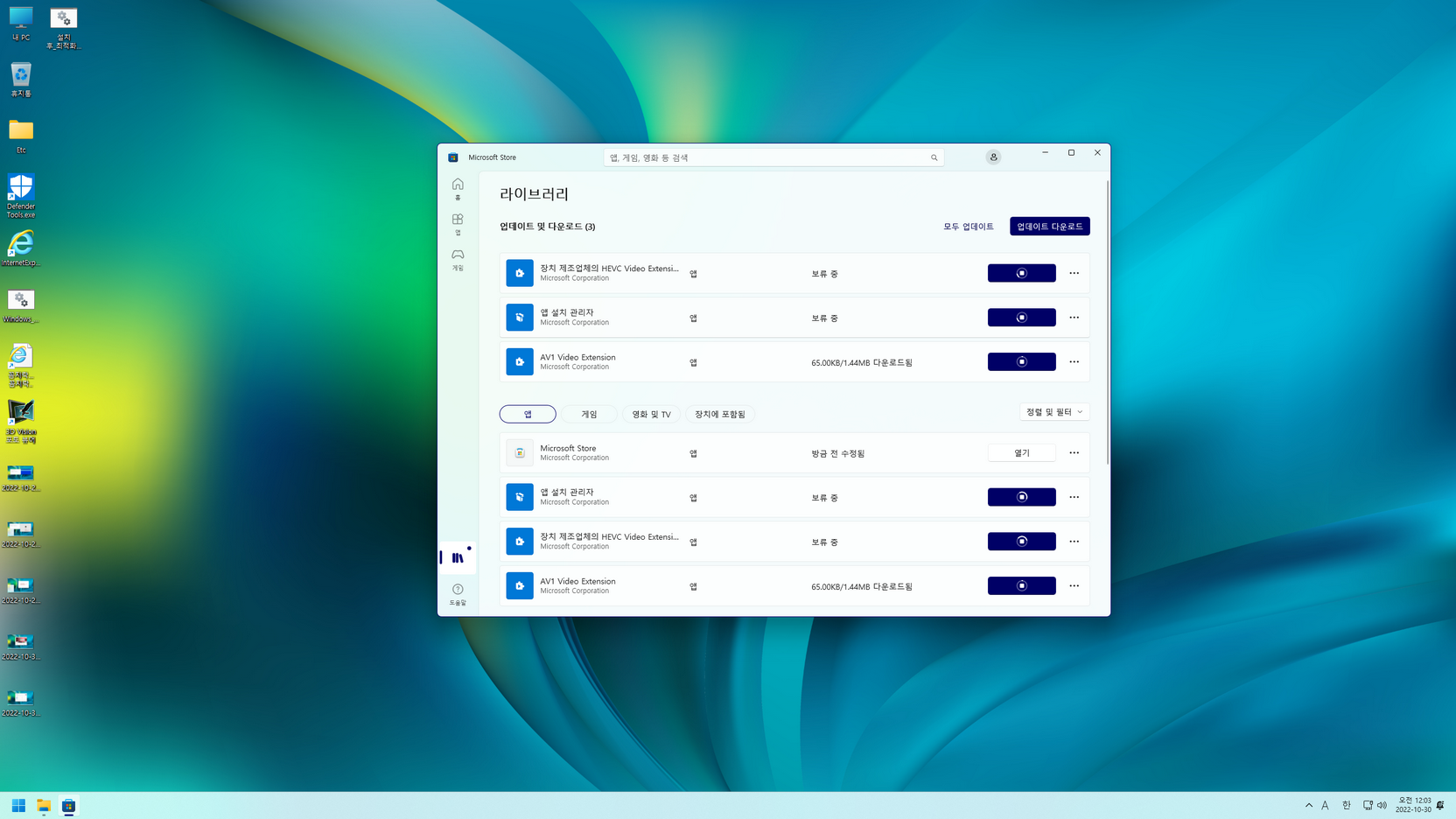This screenshot has width=1456, height=819.
Task: Click the Microsoft Store logo in title bar
Action: [x=453, y=157]
